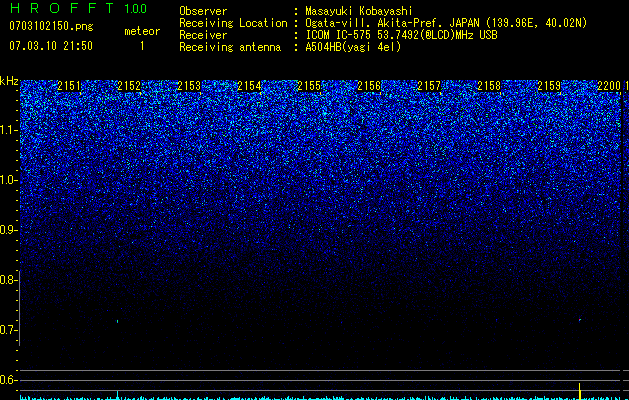629x400 pixels.
Task: Click the yellow signal spike near 2159
Action: tap(579, 390)
